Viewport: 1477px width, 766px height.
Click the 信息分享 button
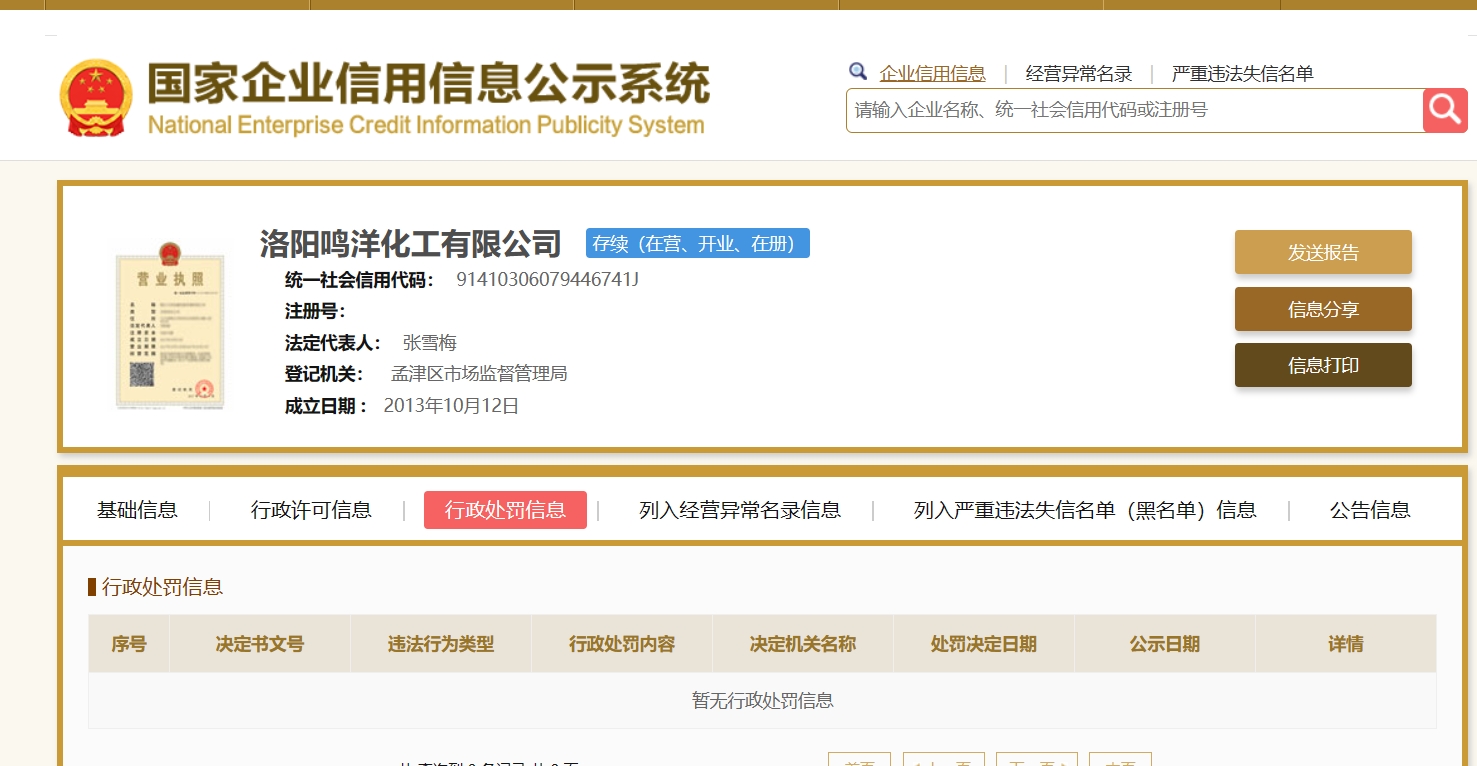[x=1323, y=309]
